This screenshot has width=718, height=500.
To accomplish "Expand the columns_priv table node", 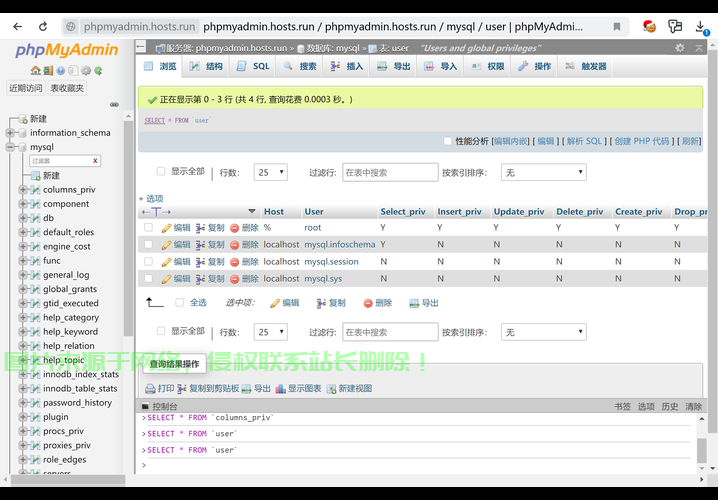I will click(x=22, y=190).
